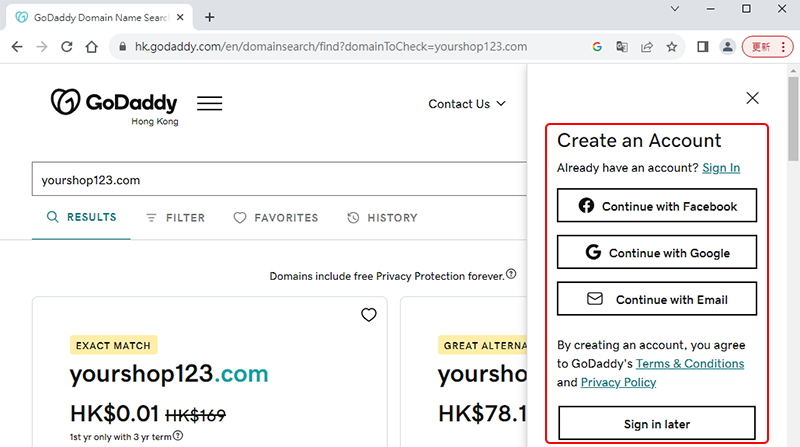
Task: Click the EXACT MATCH badge
Action: pos(113,345)
